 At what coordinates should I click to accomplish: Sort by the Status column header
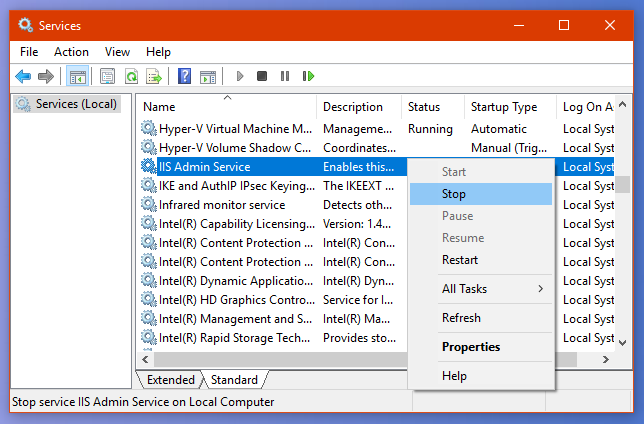click(433, 107)
